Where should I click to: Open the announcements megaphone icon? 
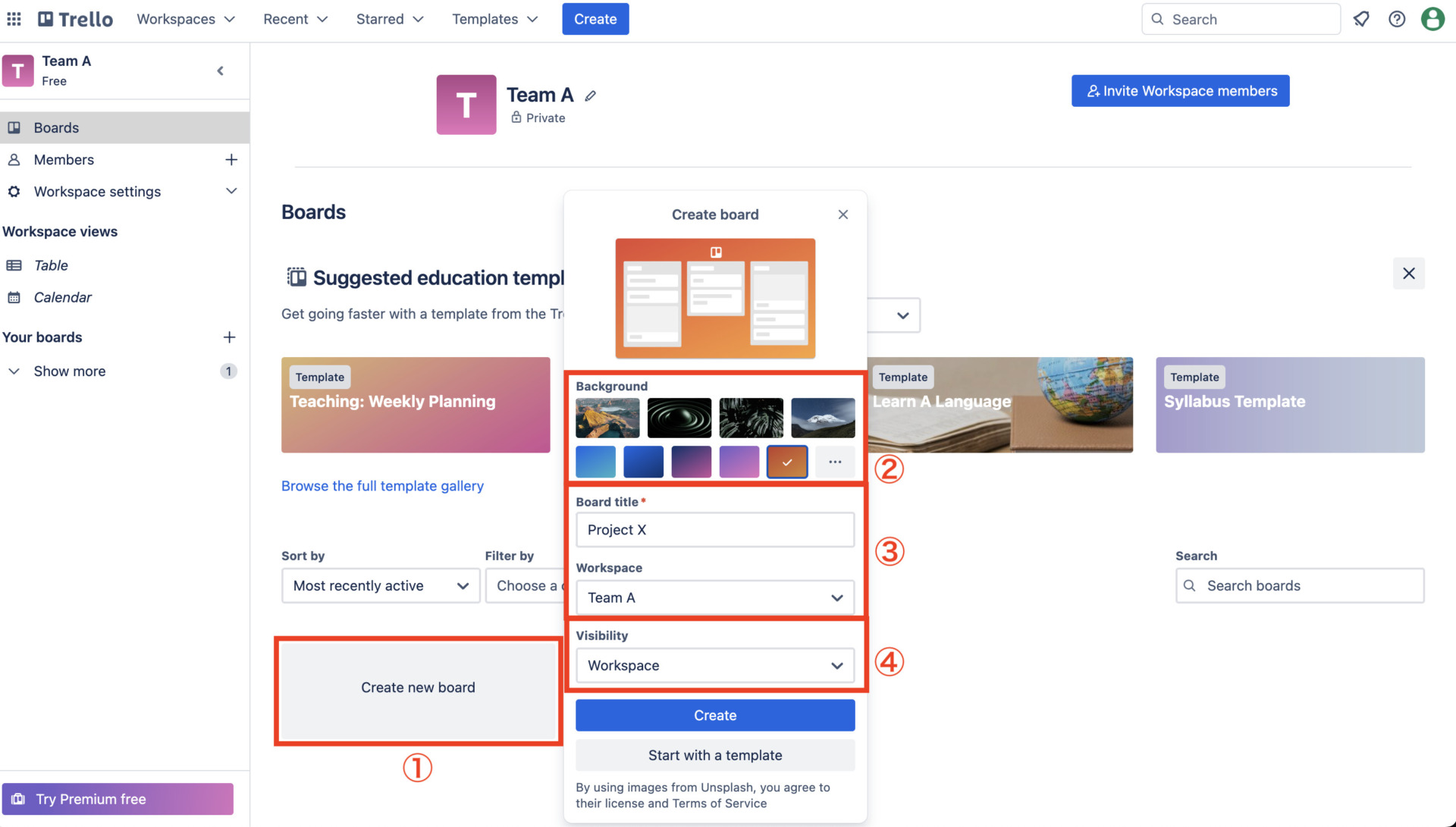[1361, 19]
